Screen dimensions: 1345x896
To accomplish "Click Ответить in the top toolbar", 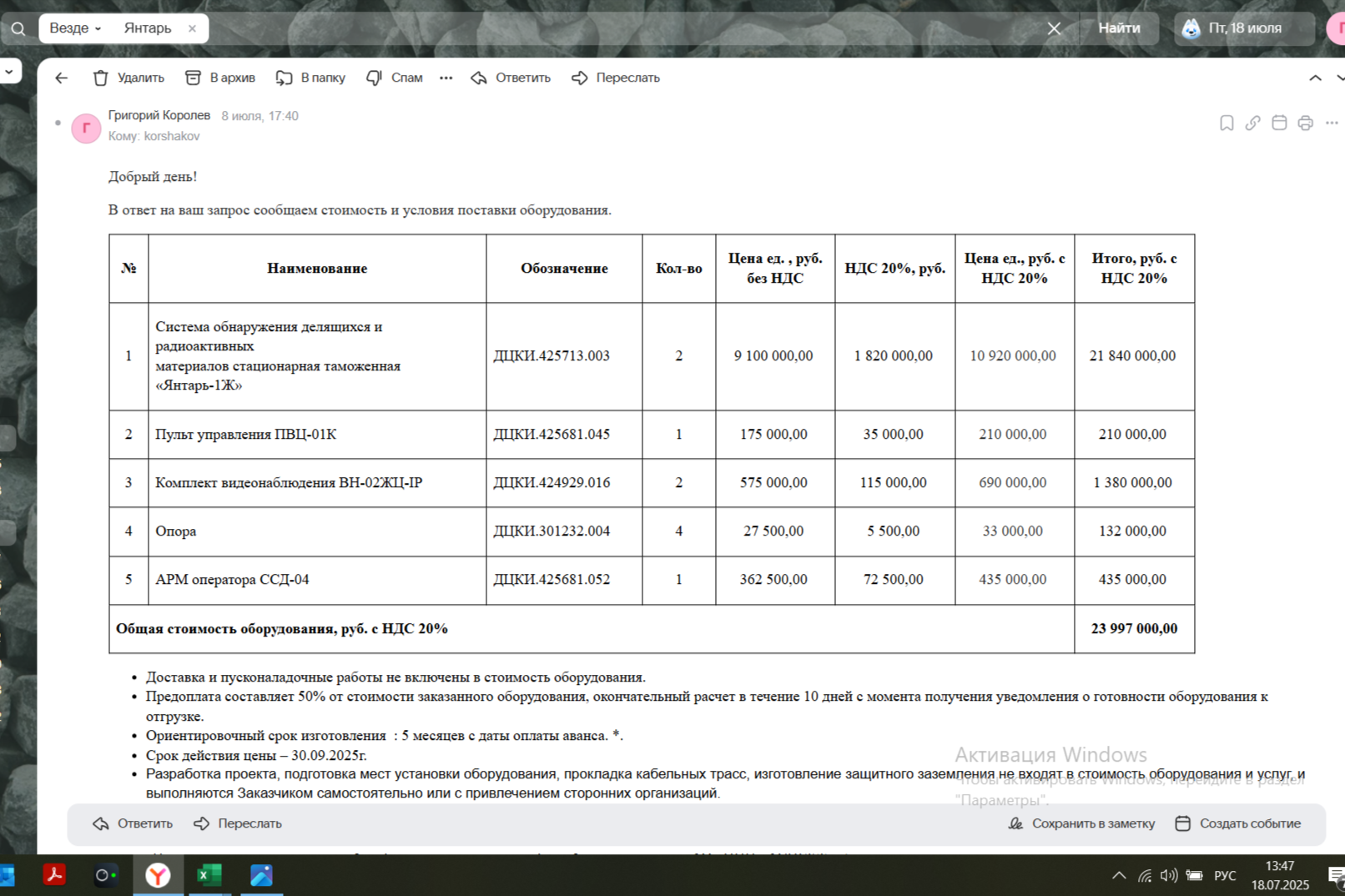I will pyautogui.click(x=511, y=78).
